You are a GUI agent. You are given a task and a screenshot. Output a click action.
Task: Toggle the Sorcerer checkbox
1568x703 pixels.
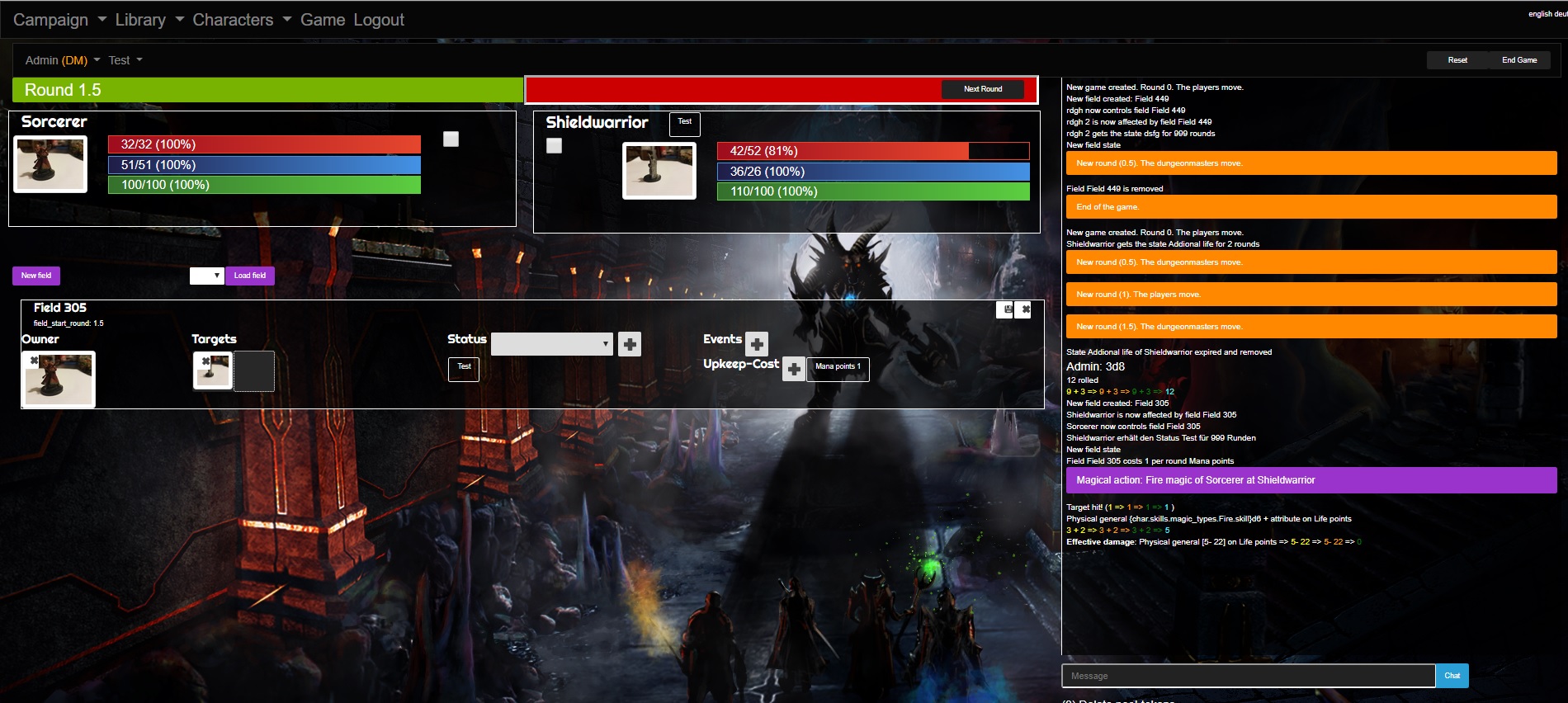[451, 139]
